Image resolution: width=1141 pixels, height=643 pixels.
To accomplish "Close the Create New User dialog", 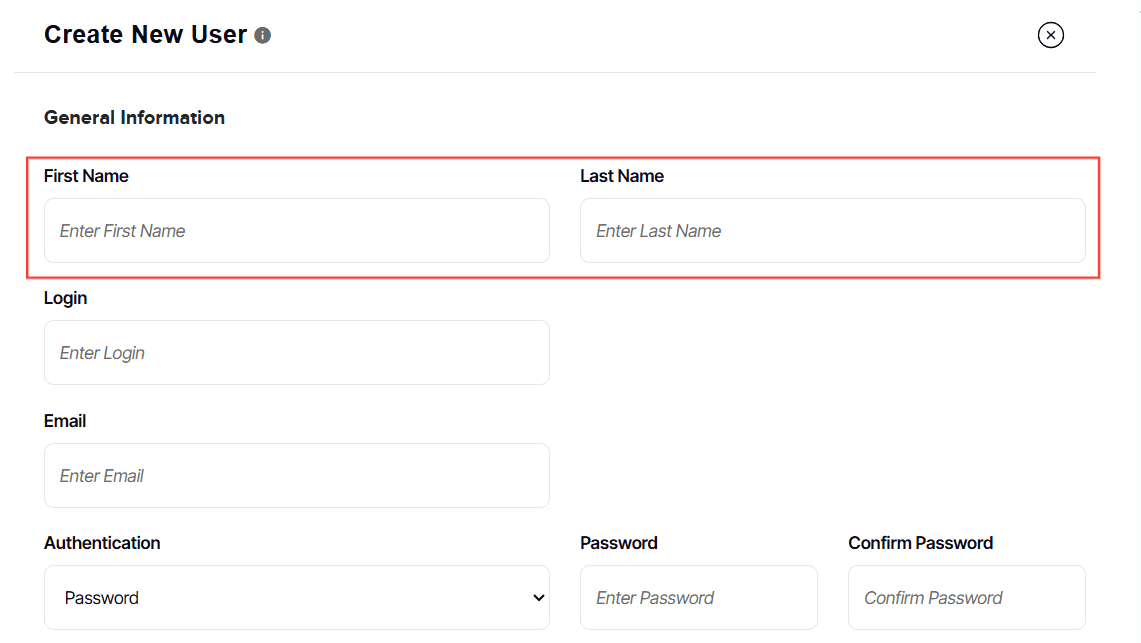I will (1050, 36).
